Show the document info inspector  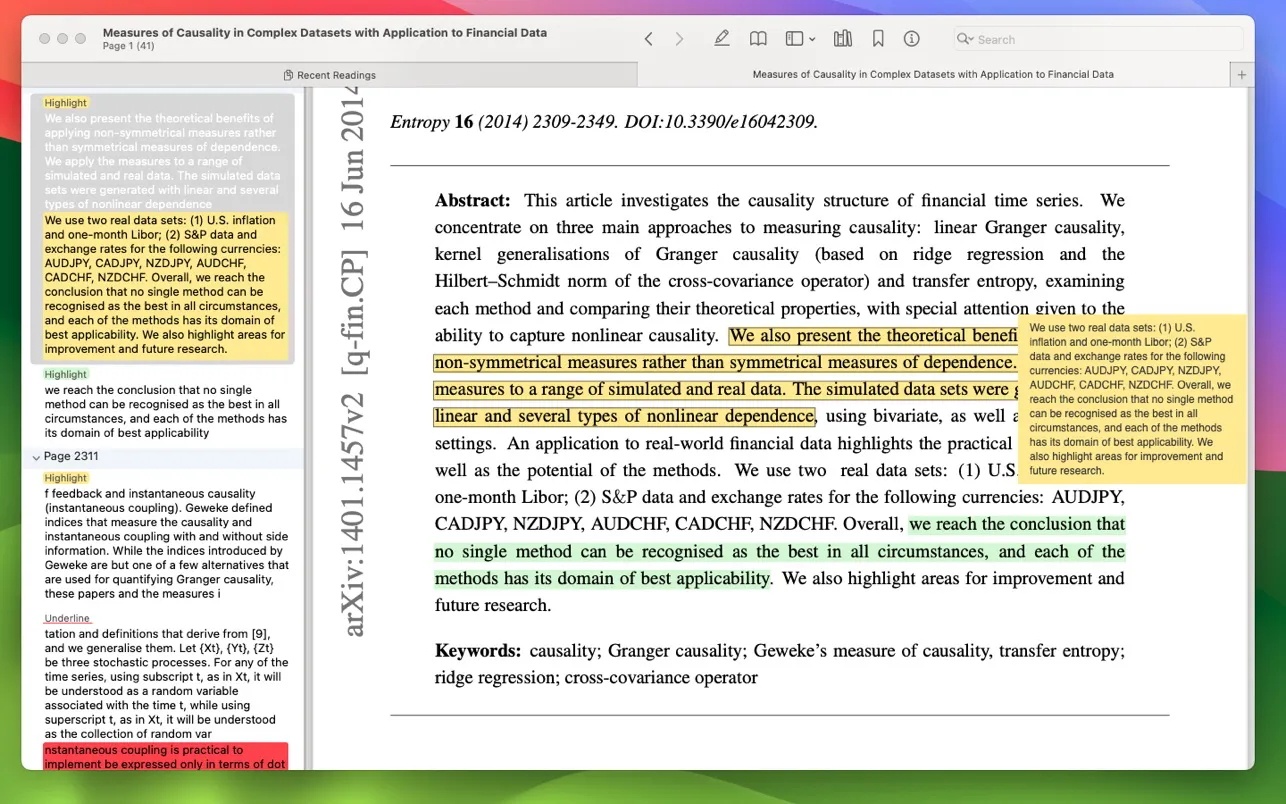911,39
